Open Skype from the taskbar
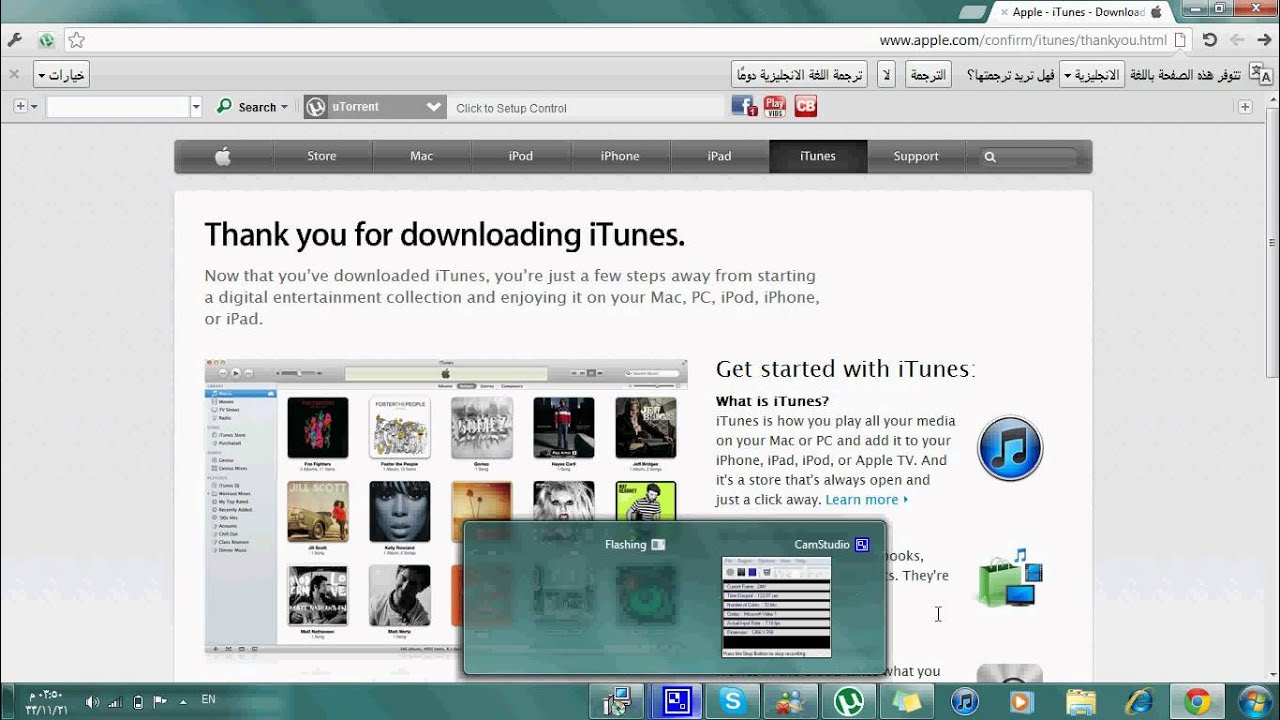This screenshot has height=720, width=1280. pos(732,702)
